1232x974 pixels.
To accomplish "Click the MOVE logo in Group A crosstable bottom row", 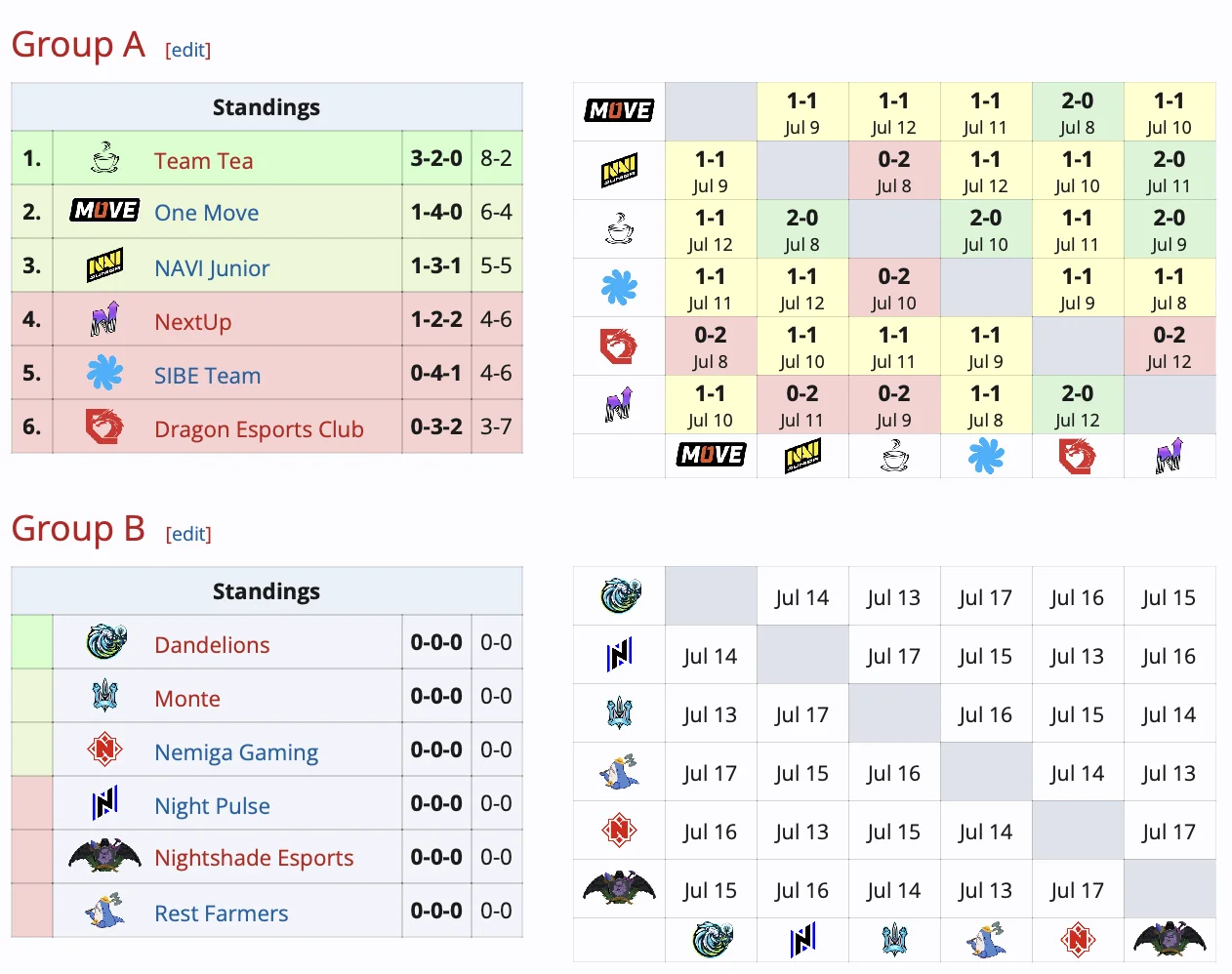I will point(711,455).
